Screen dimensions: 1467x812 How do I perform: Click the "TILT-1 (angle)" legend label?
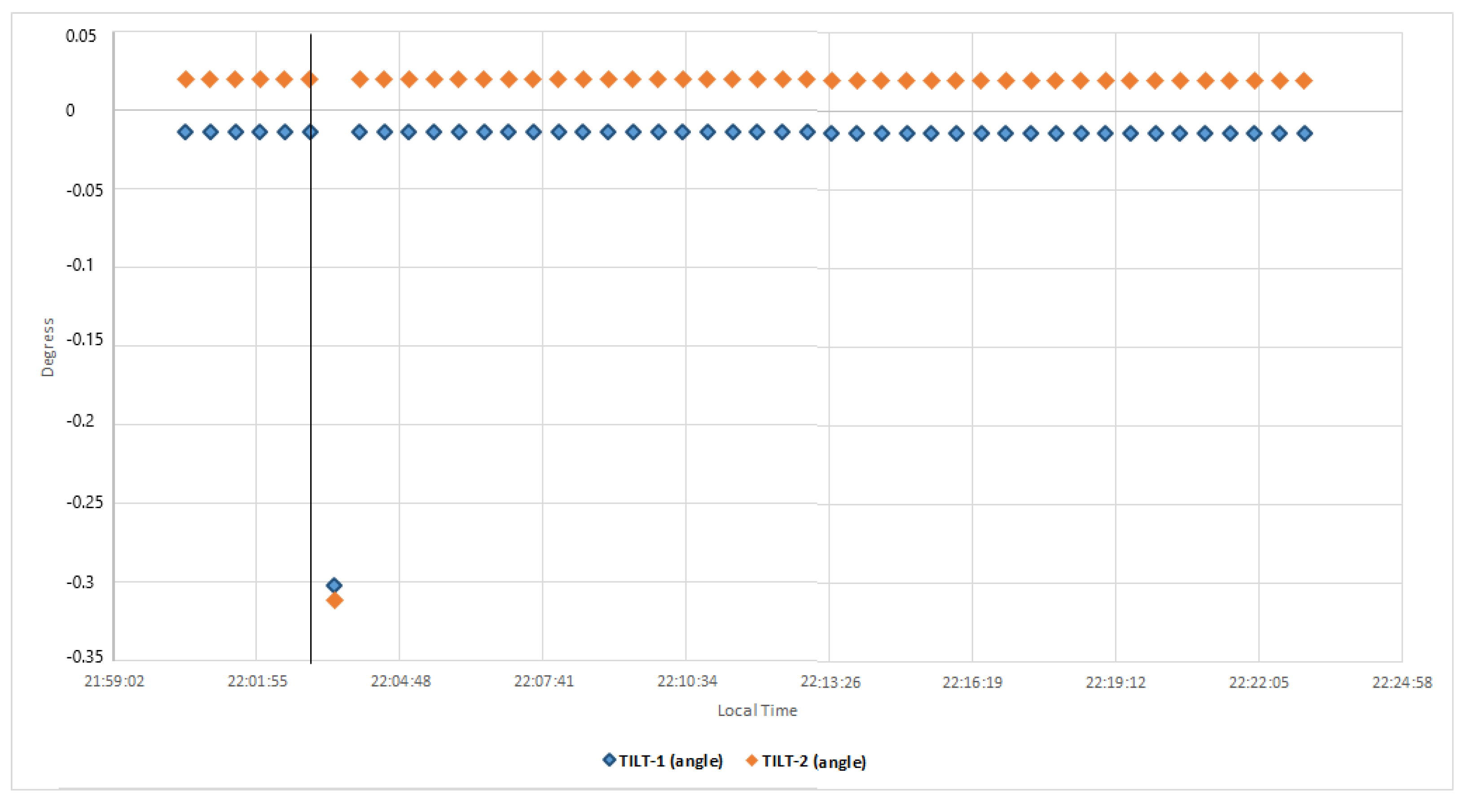pos(671,761)
